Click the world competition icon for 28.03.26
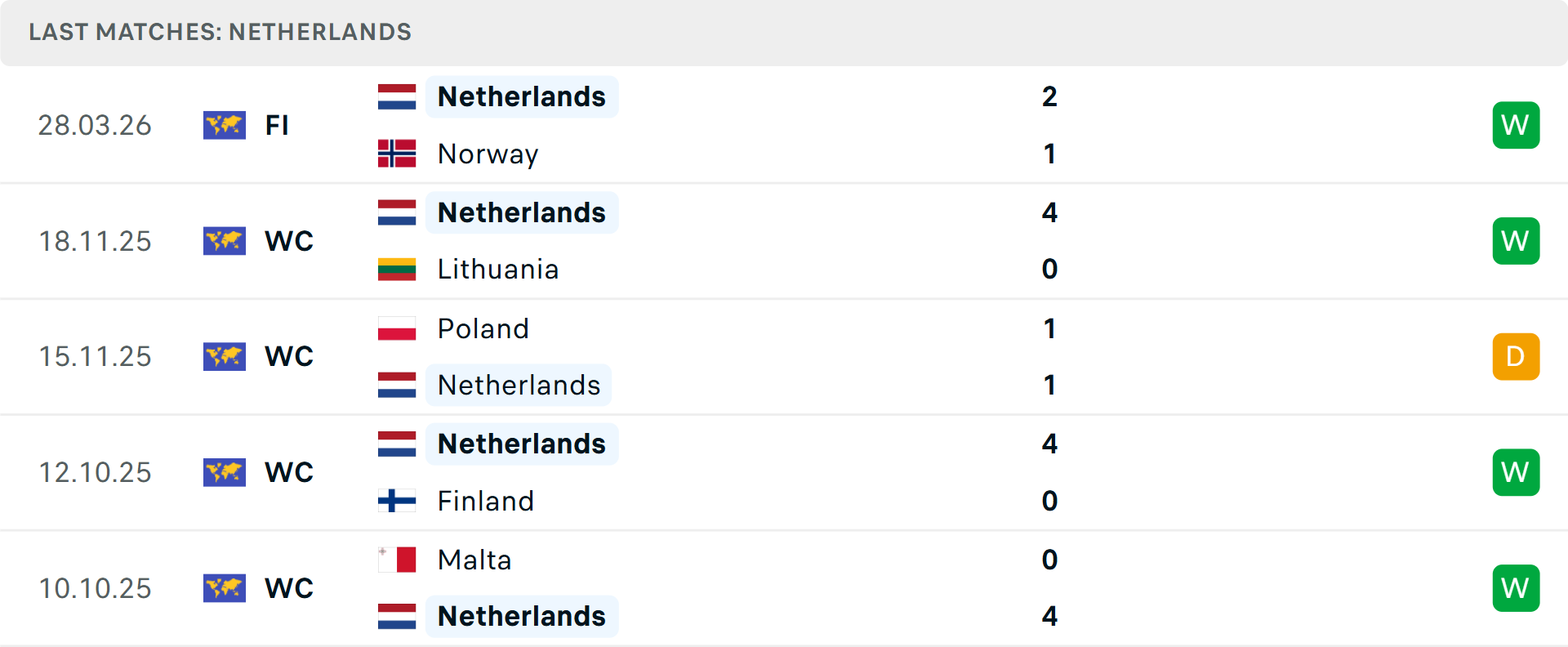Screen dimensions: 1568x647 (225, 125)
